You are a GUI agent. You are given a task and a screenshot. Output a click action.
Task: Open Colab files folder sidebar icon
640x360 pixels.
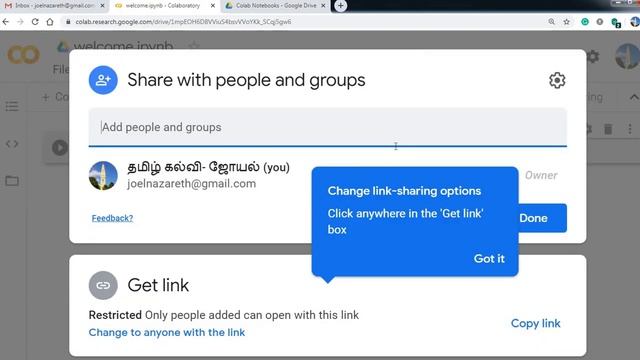[12, 180]
